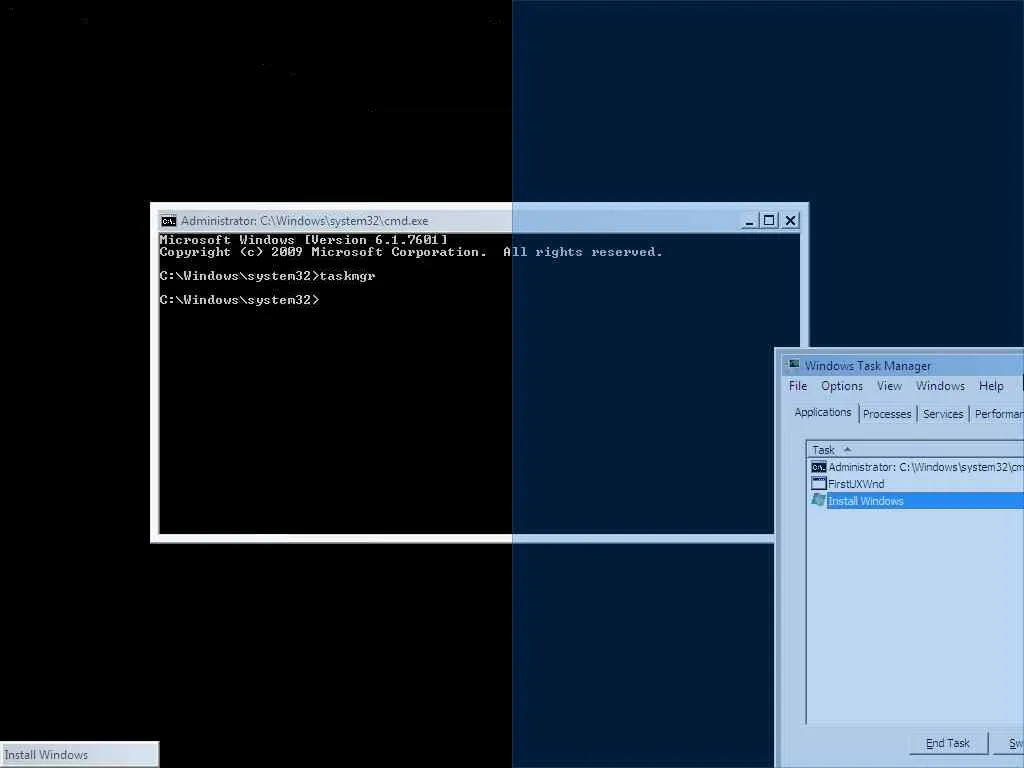This screenshot has width=1024, height=768.
Task: Select the FirstUXWnd task row
Action: pyautogui.click(x=916, y=484)
